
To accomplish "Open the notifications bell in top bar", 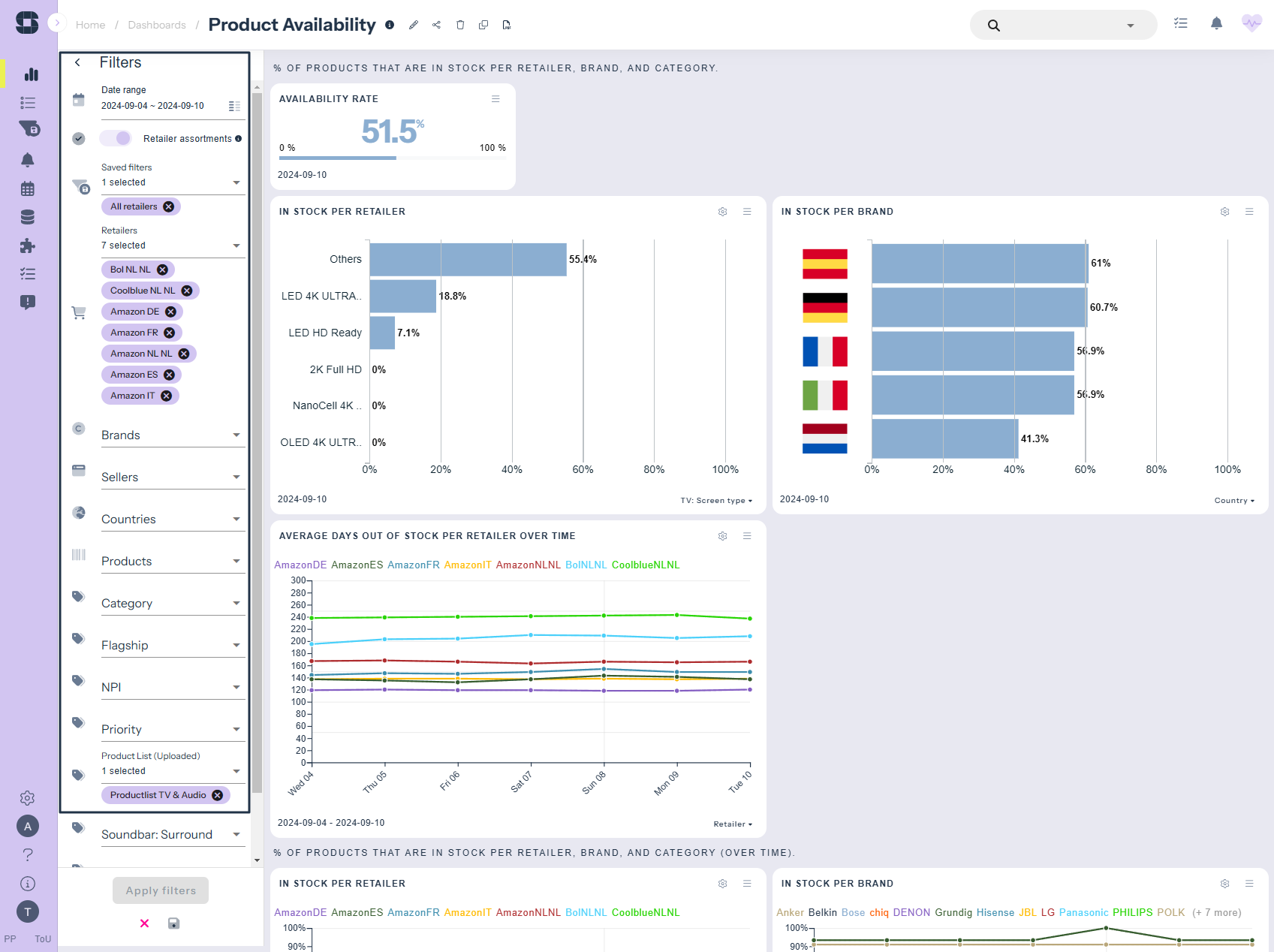I will (x=1216, y=24).
